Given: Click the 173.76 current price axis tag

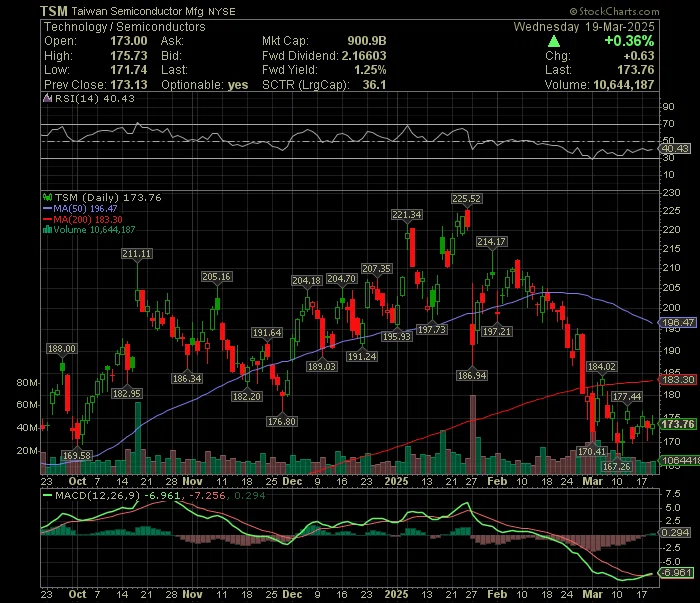Looking at the screenshot, I should pyautogui.click(x=678, y=424).
